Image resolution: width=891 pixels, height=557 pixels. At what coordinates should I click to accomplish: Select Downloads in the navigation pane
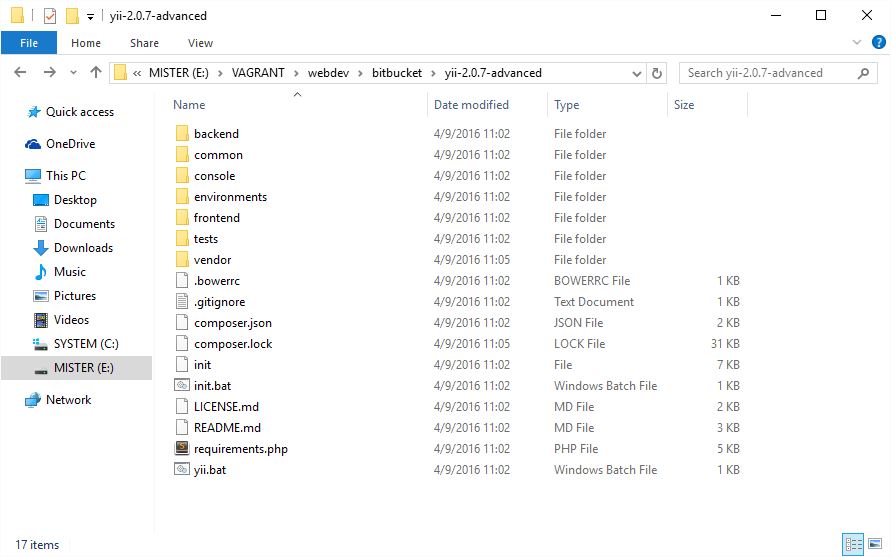coord(83,248)
